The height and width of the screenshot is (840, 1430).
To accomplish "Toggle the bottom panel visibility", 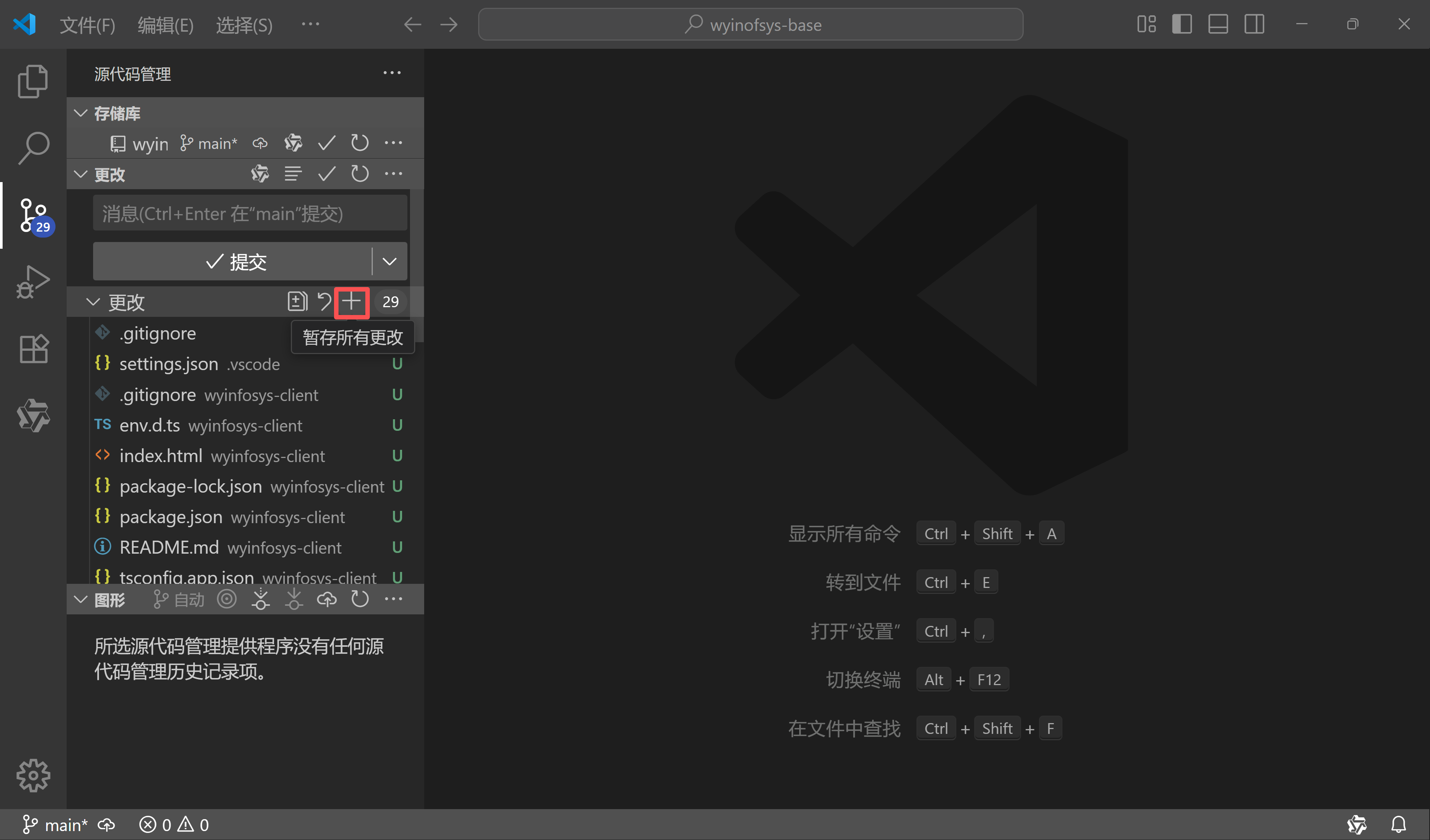I will [1218, 24].
